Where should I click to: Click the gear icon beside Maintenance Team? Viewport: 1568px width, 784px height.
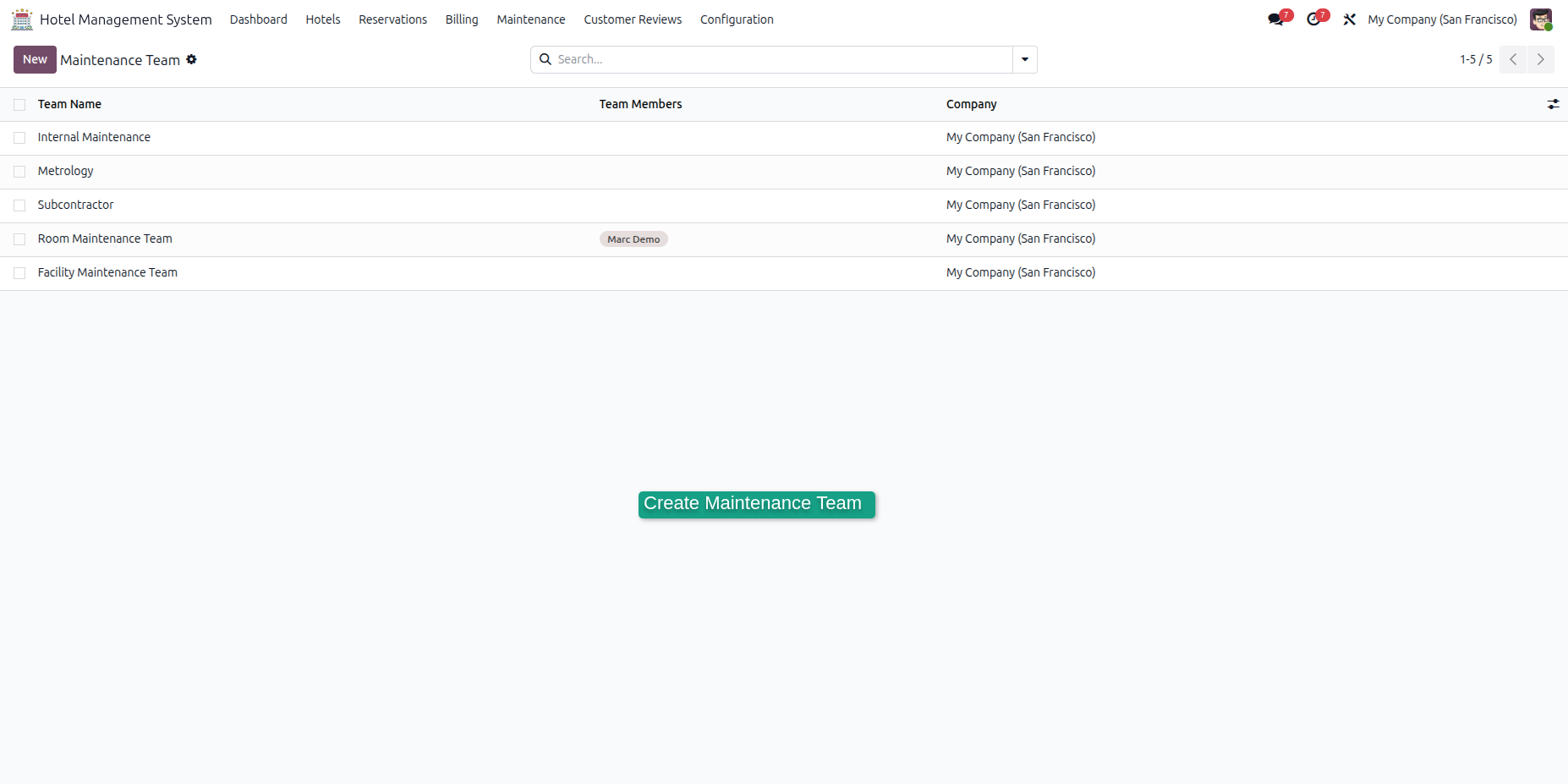click(192, 59)
